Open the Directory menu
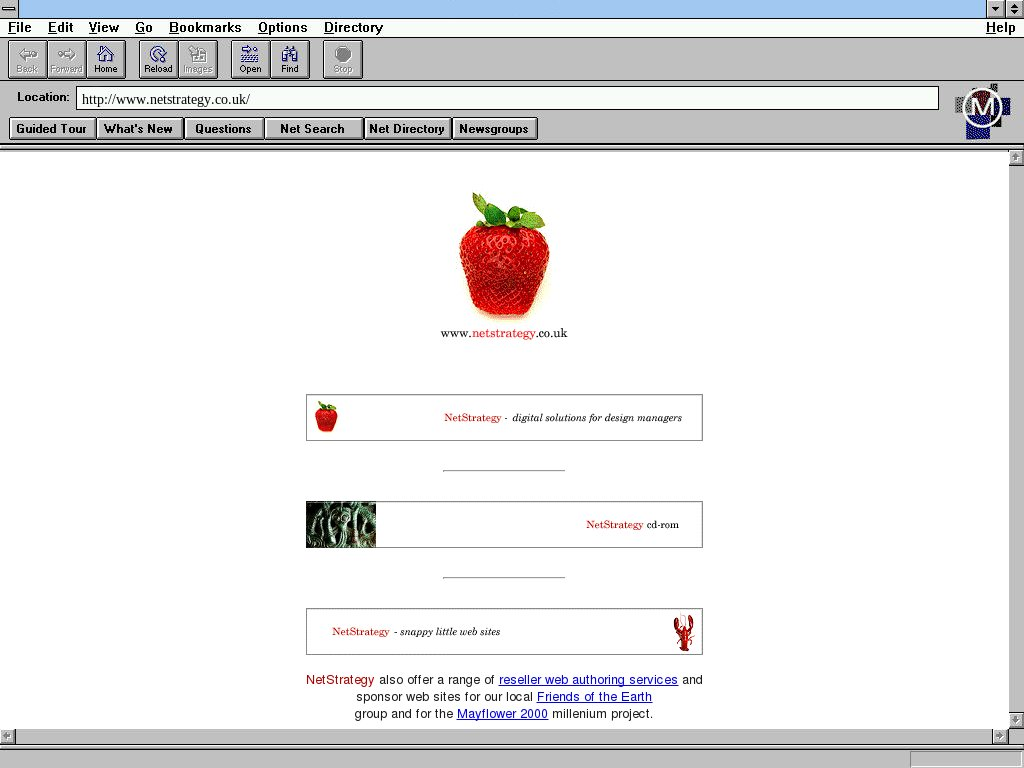This screenshot has width=1024, height=768. tap(353, 28)
